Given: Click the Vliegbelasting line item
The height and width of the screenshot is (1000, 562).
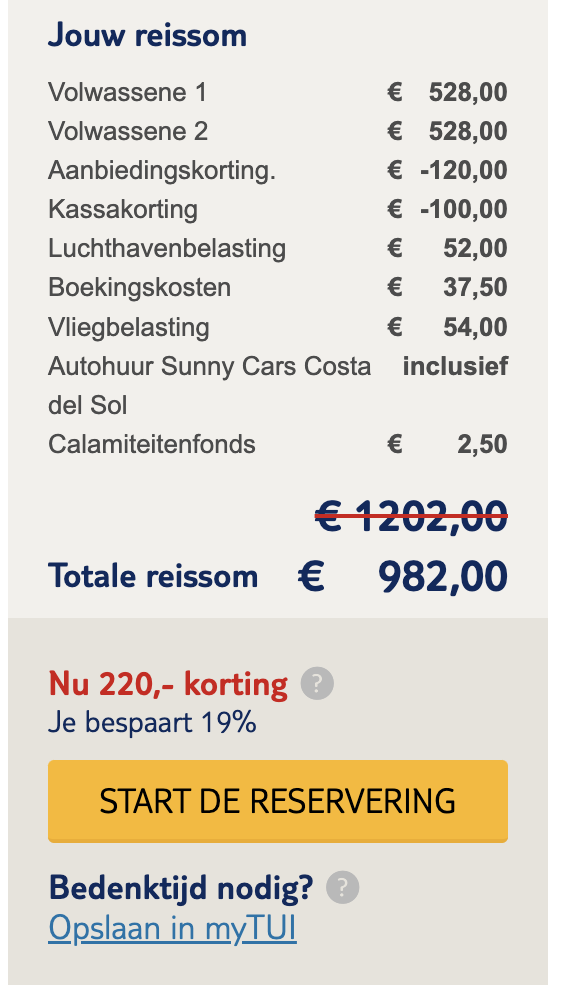Looking at the screenshot, I should pyautogui.click(x=278, y=327).
